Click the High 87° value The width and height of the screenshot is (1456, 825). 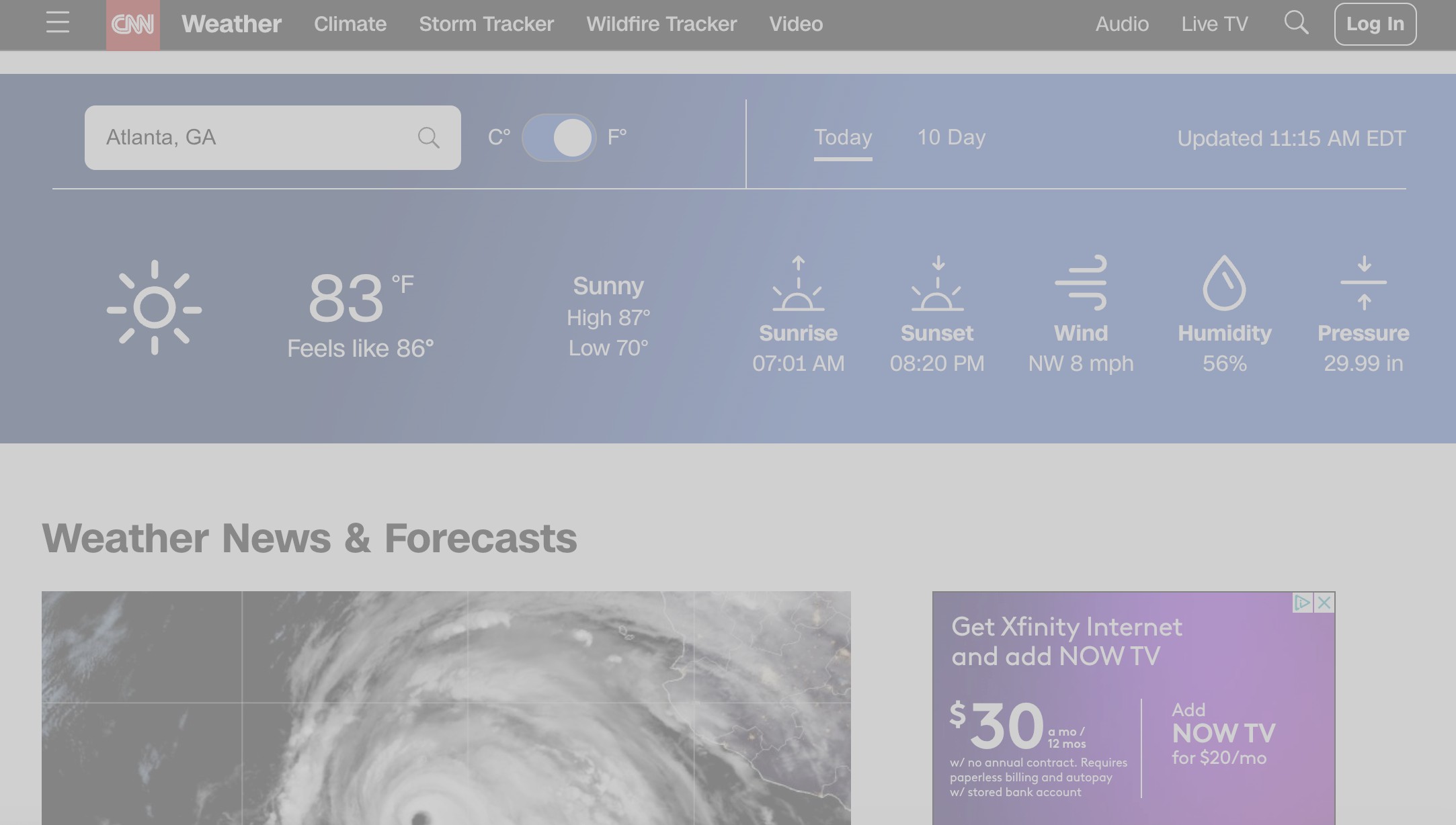pos(608,318)
